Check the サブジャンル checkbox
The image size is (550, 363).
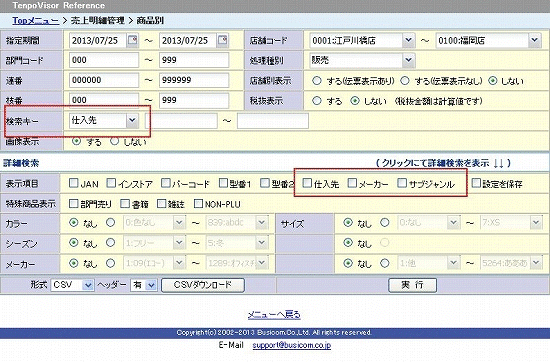402,183
